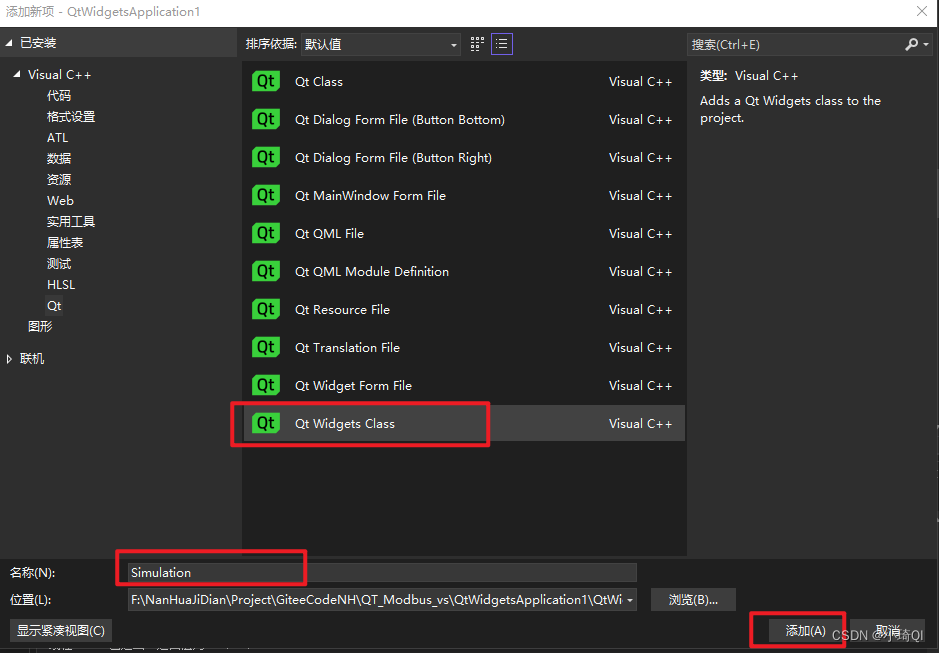This screenshot has height=653, width=939.
Task: Collapse the Visual C++ tree node
Action: [17, 74]
